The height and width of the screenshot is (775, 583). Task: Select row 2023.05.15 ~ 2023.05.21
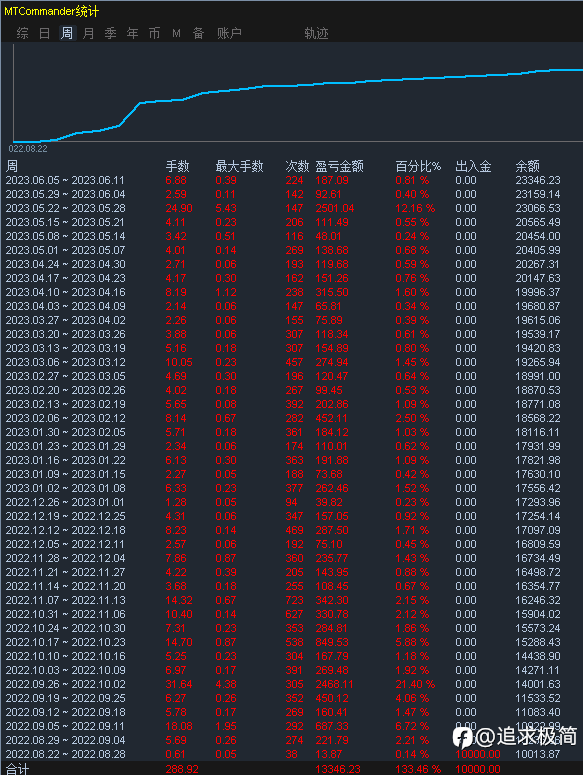292,222
